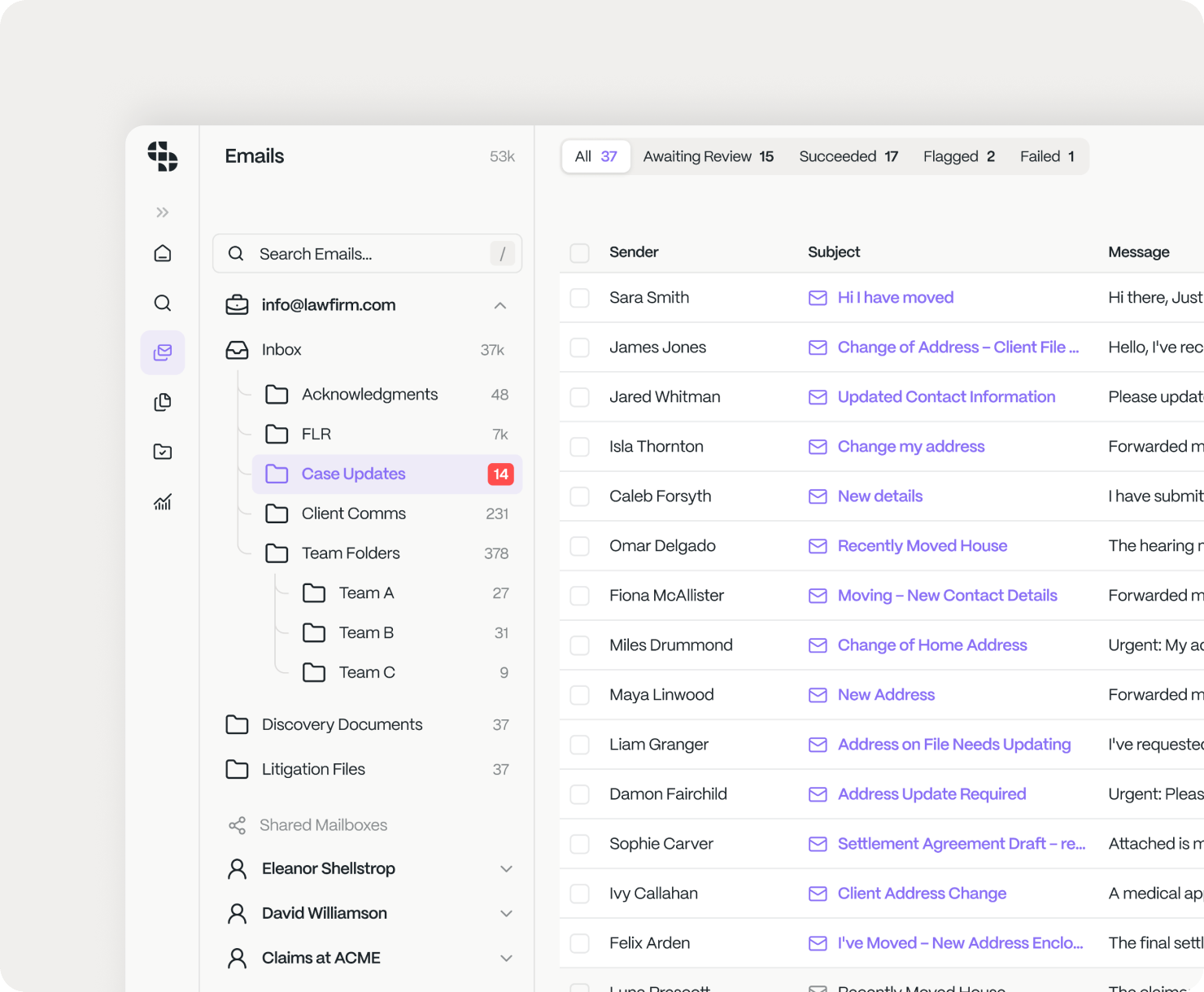This screenshot has height=992, width=1204.
Task: Collapse info@lawfirm.com mailbox chevron
Action: click(500, 305)
